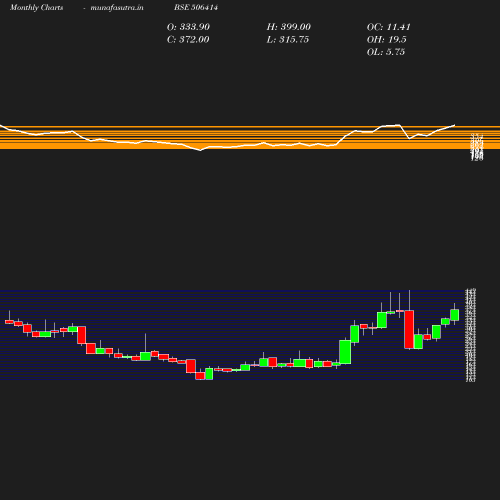The width and height of the screenshot is (500, 500).
Task: Click the end point of the white indicator line
Action: (455, 125)
